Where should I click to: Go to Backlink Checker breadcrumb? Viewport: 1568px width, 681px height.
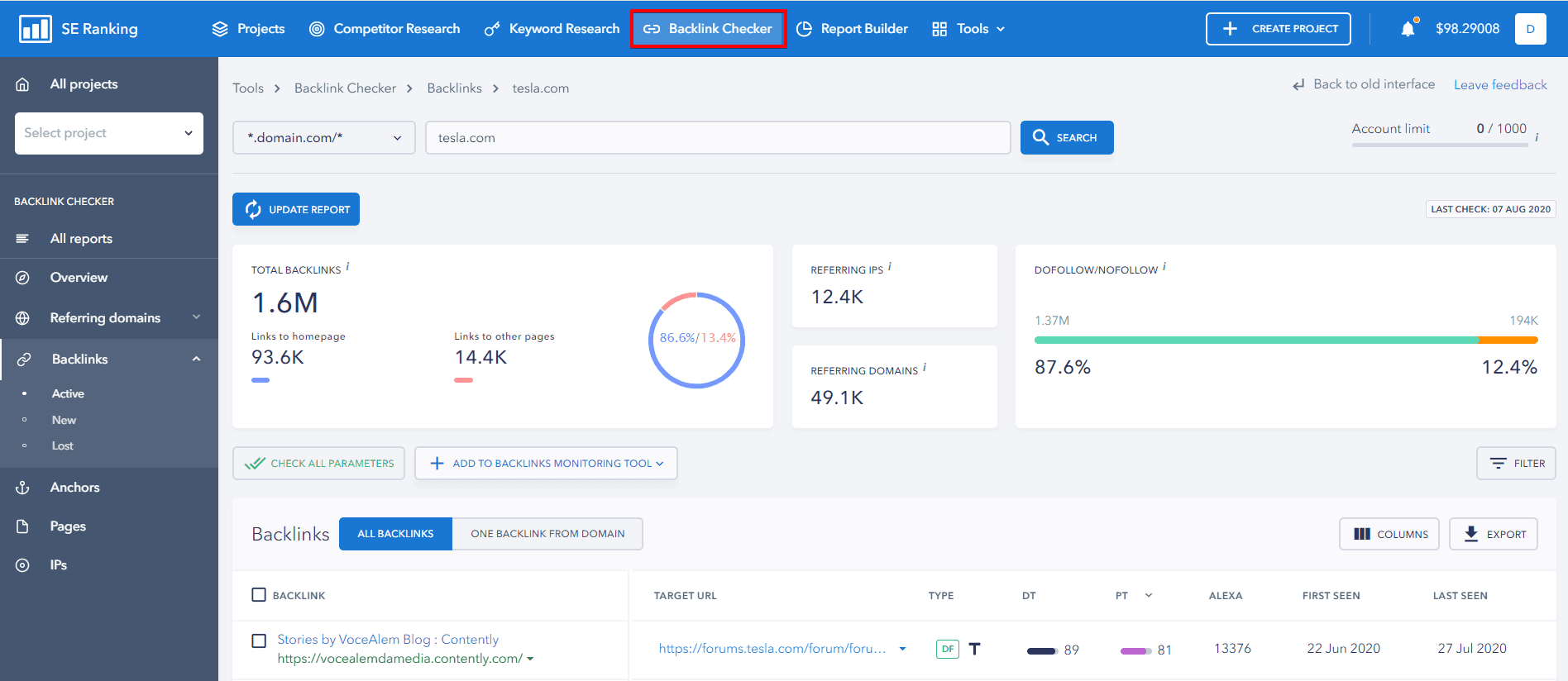tap(345, 88)
